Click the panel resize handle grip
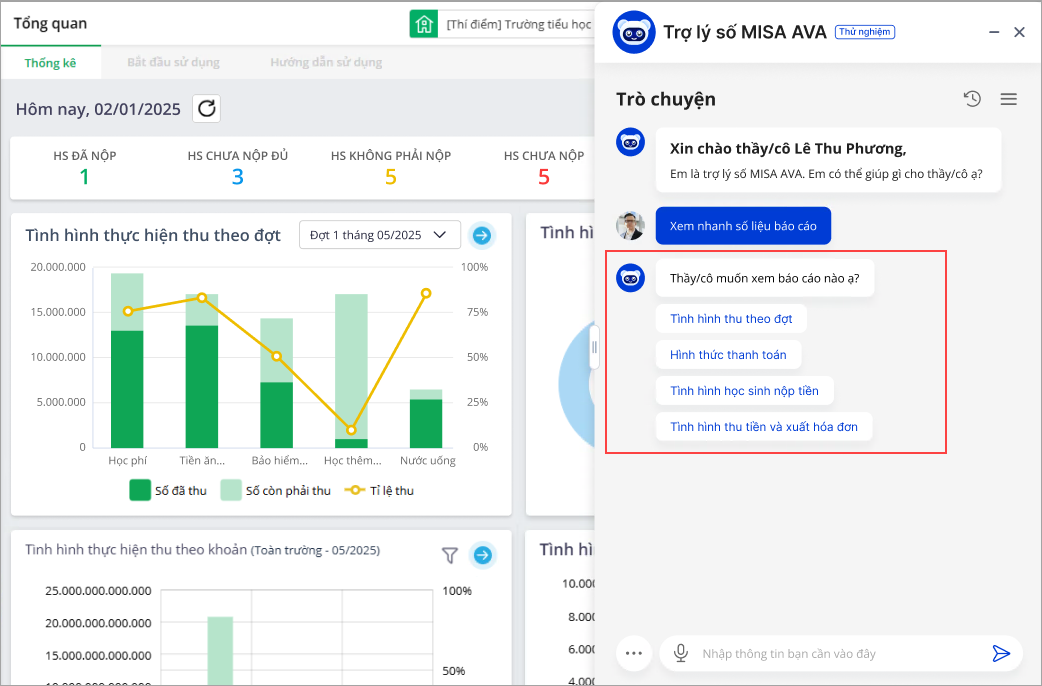 (x=594, y=347)
